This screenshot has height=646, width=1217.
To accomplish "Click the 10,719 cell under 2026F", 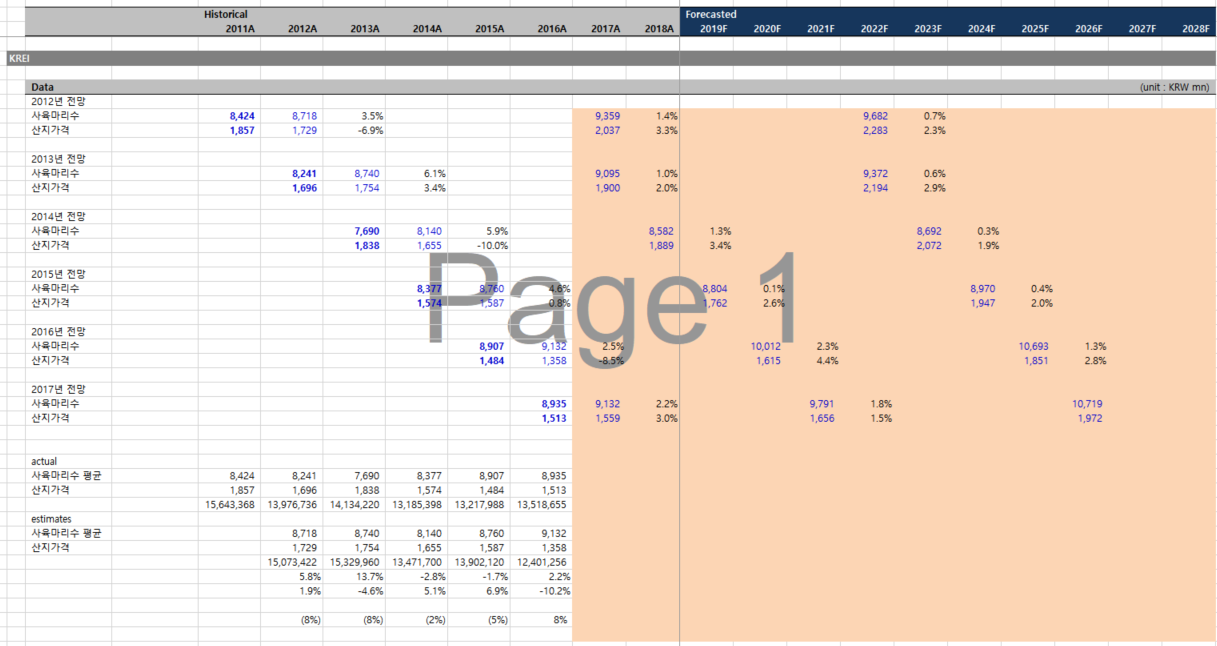I will pyautogui.click(x=1087, y=404).
